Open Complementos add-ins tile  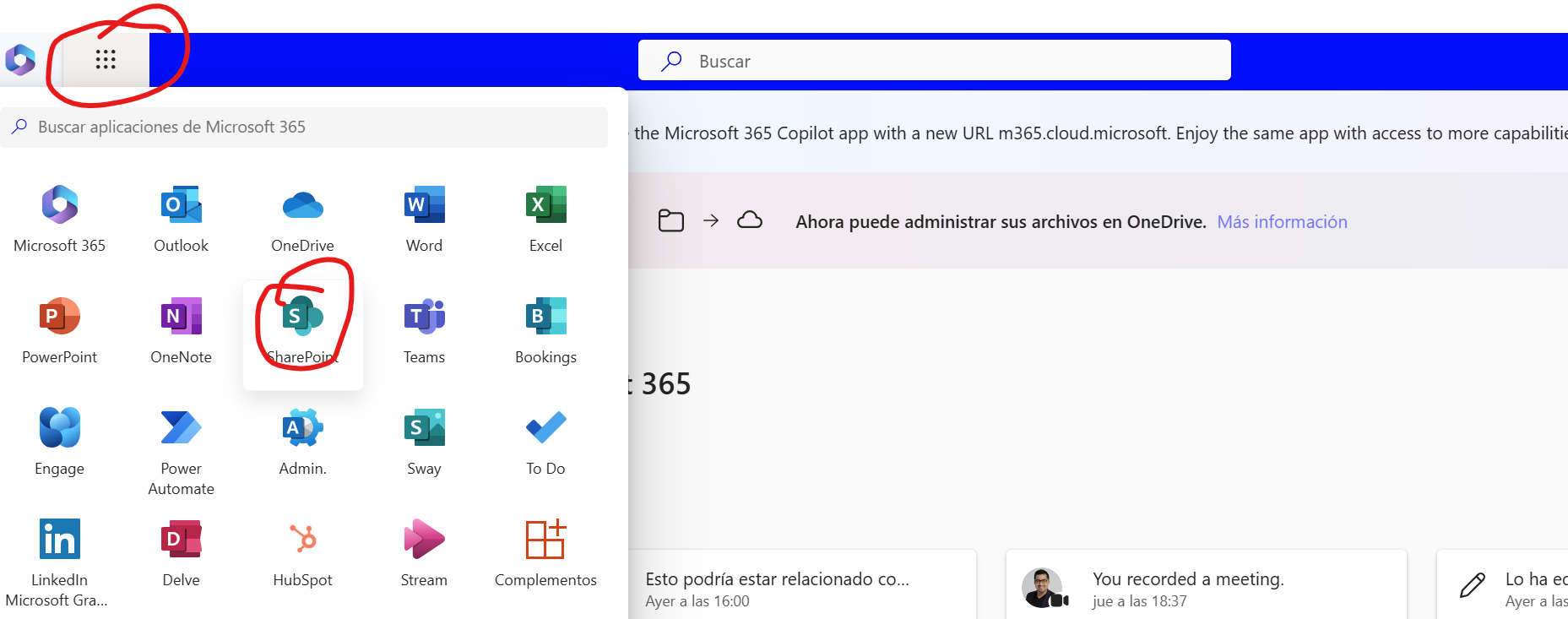click(x=546, y=554)
